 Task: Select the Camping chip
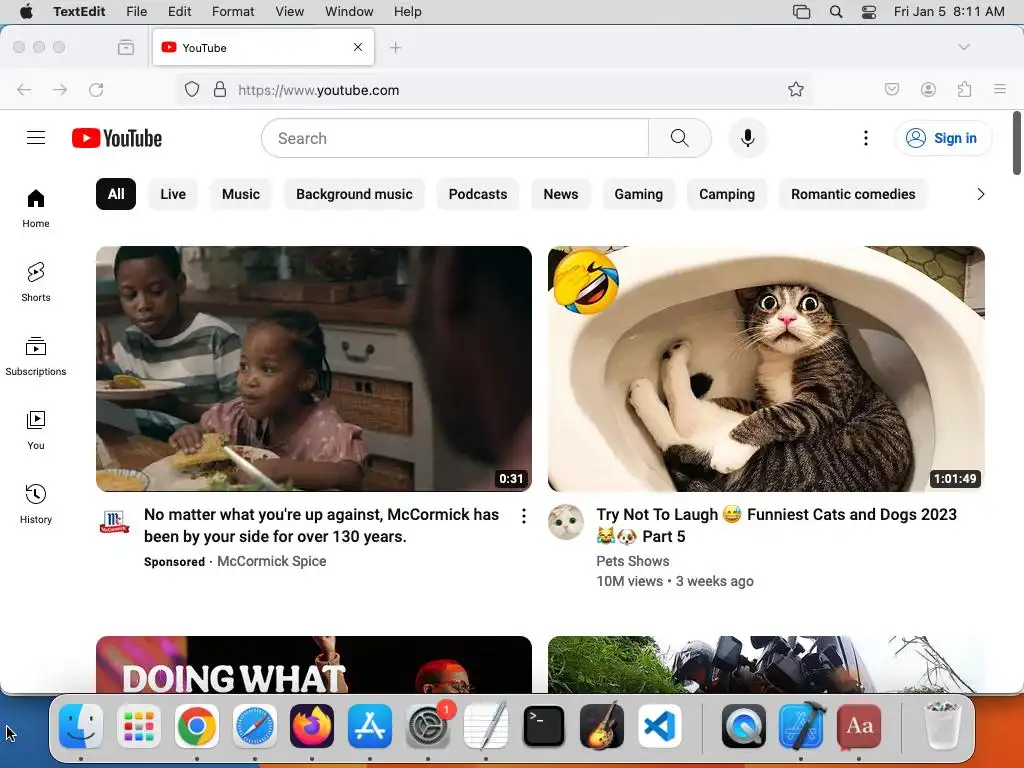(x=727, y=194)
